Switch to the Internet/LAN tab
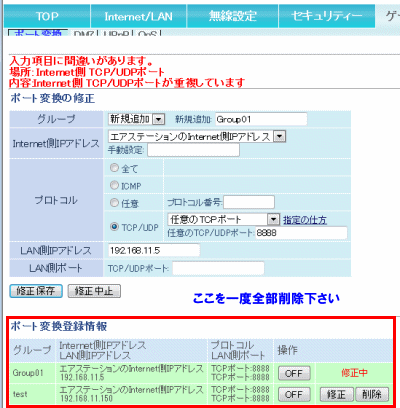400x408 pixels. coord(138,16)
